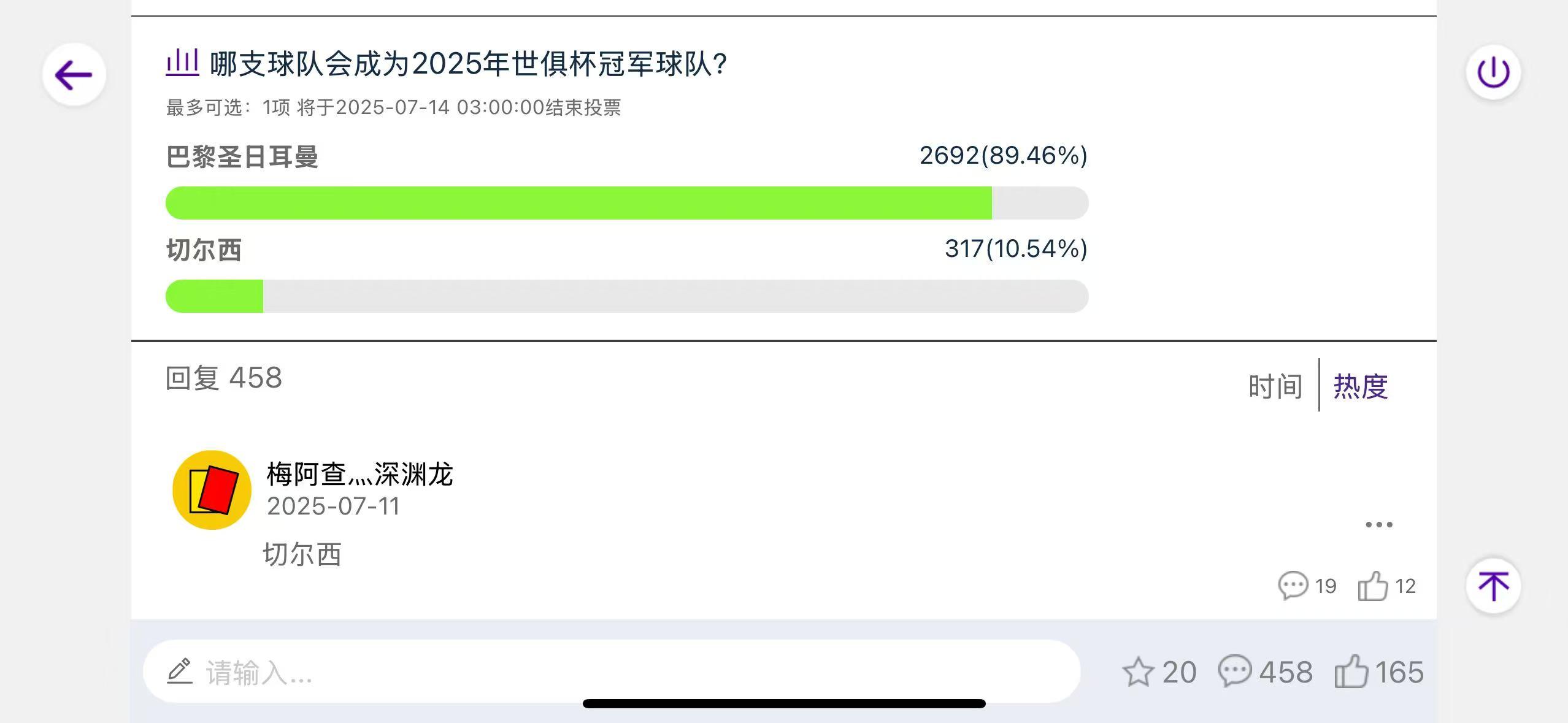Focus the 请输入 reply input field
This screenshot has width=1568, height=723.
612,671
